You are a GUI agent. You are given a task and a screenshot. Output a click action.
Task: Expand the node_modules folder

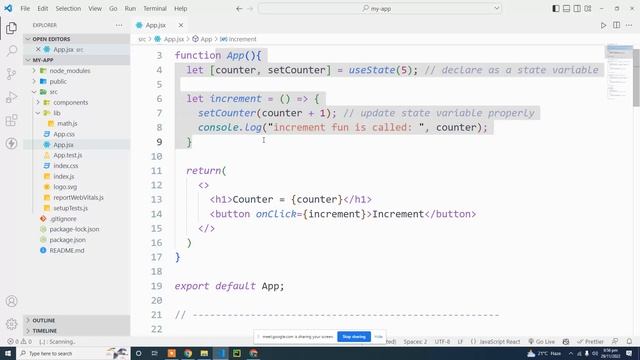coord(69,71)
